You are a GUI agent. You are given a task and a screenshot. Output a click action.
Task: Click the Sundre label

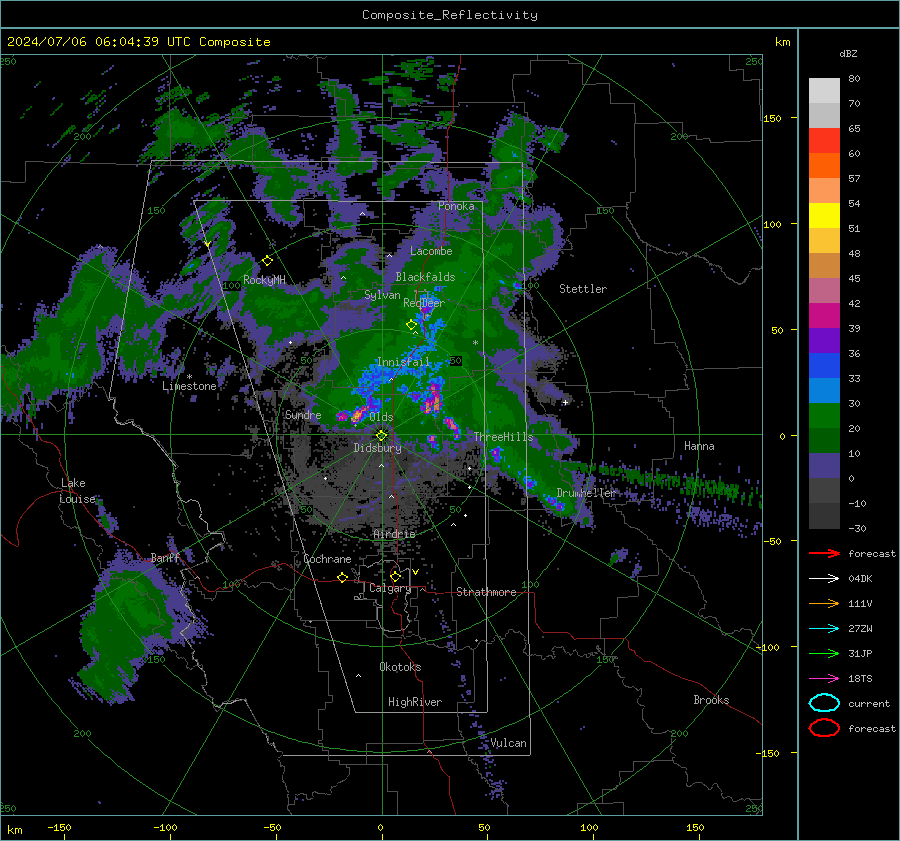tap(303, 415)
